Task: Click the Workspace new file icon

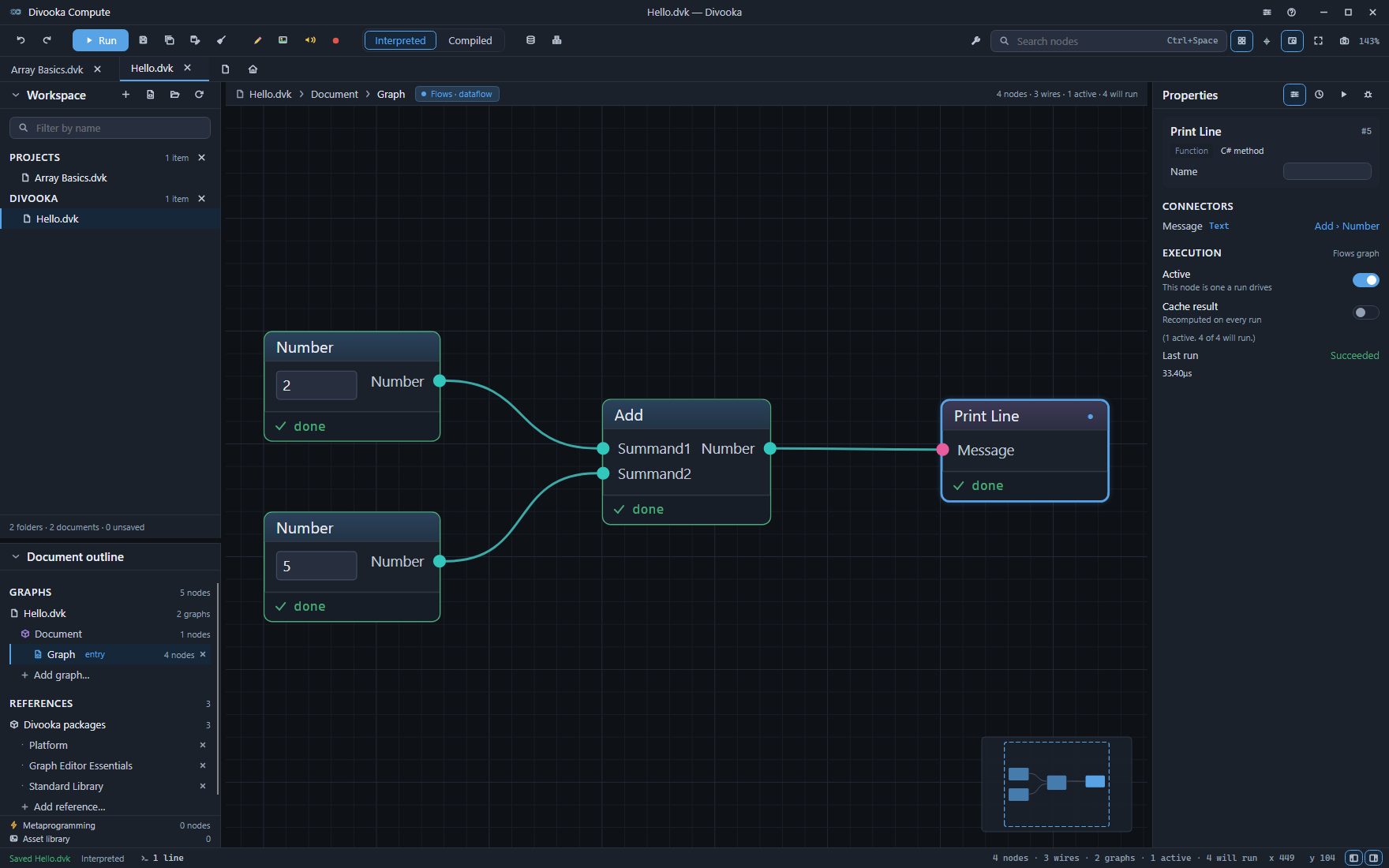Action: (x=150, y=95)
